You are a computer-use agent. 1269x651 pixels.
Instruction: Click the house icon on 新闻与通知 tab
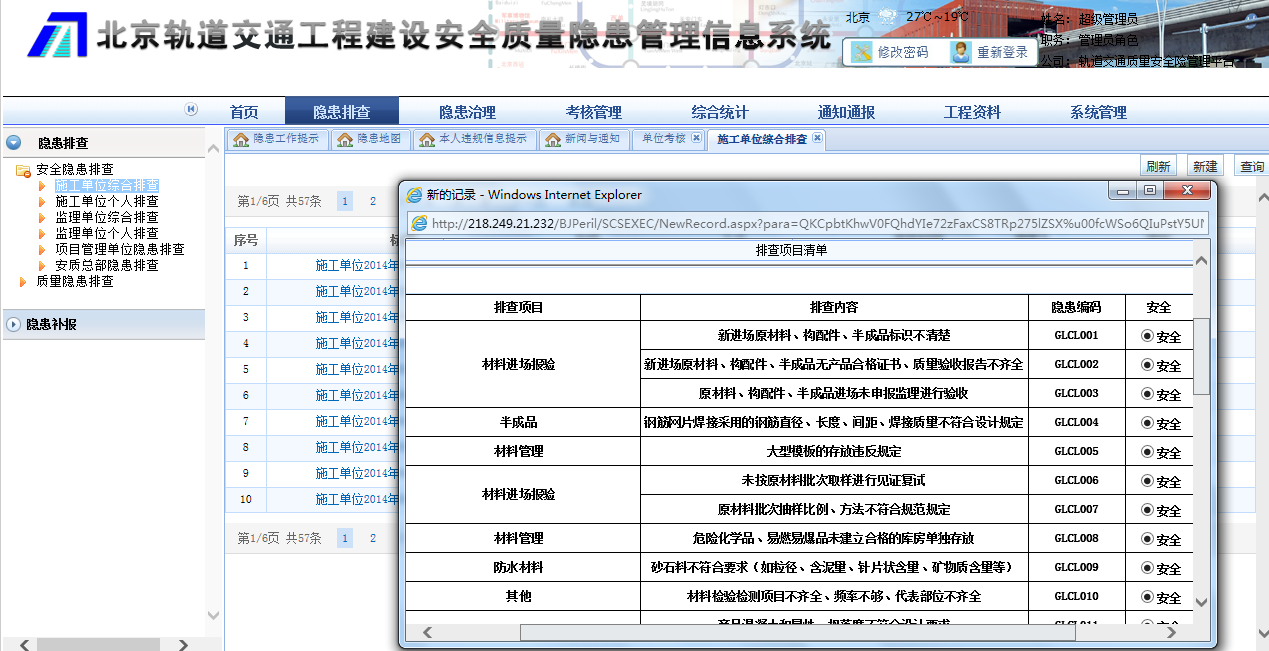click(x=553, y=140)
